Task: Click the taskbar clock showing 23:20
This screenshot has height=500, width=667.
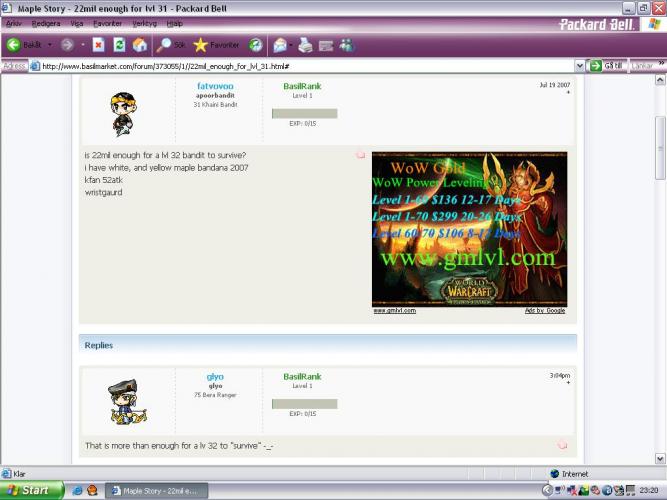Action: point(648,491)
